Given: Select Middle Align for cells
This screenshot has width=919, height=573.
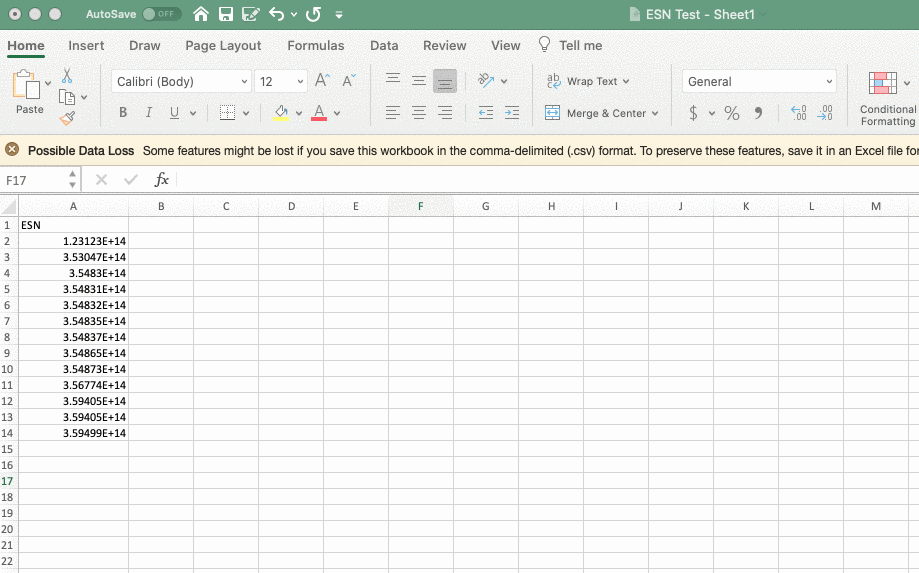Looking at the screenshot, I should coord(418,81).
